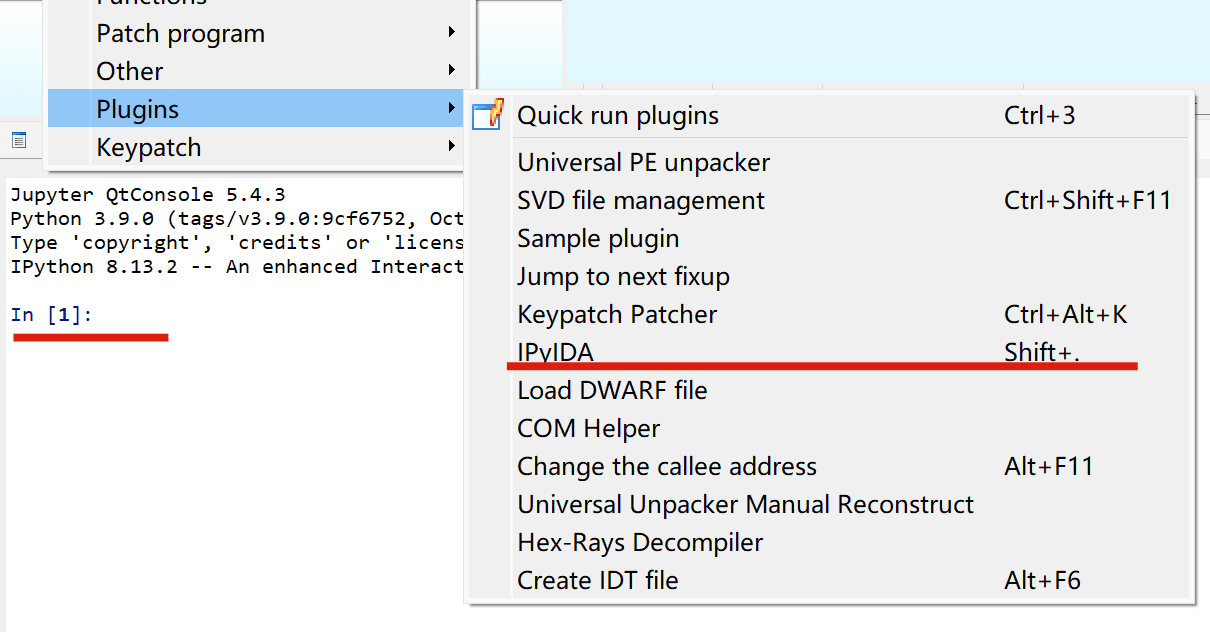Launch the IPyIDA plugin
Image resolution: width=1210 pixels, height=632 pixels.
point(555,352)
